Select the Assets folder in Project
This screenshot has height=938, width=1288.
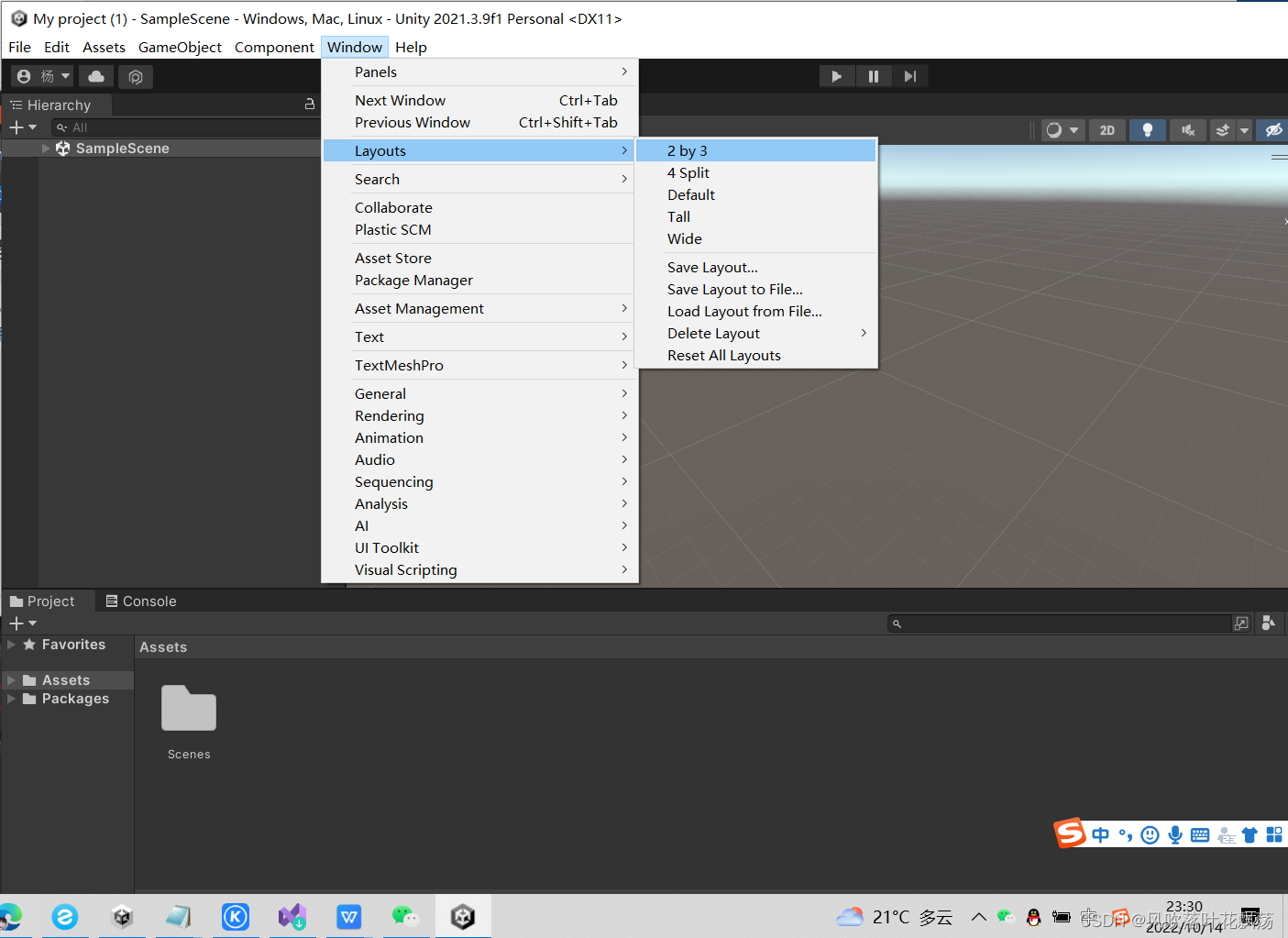pyautogui.click(x=66, y=680)
